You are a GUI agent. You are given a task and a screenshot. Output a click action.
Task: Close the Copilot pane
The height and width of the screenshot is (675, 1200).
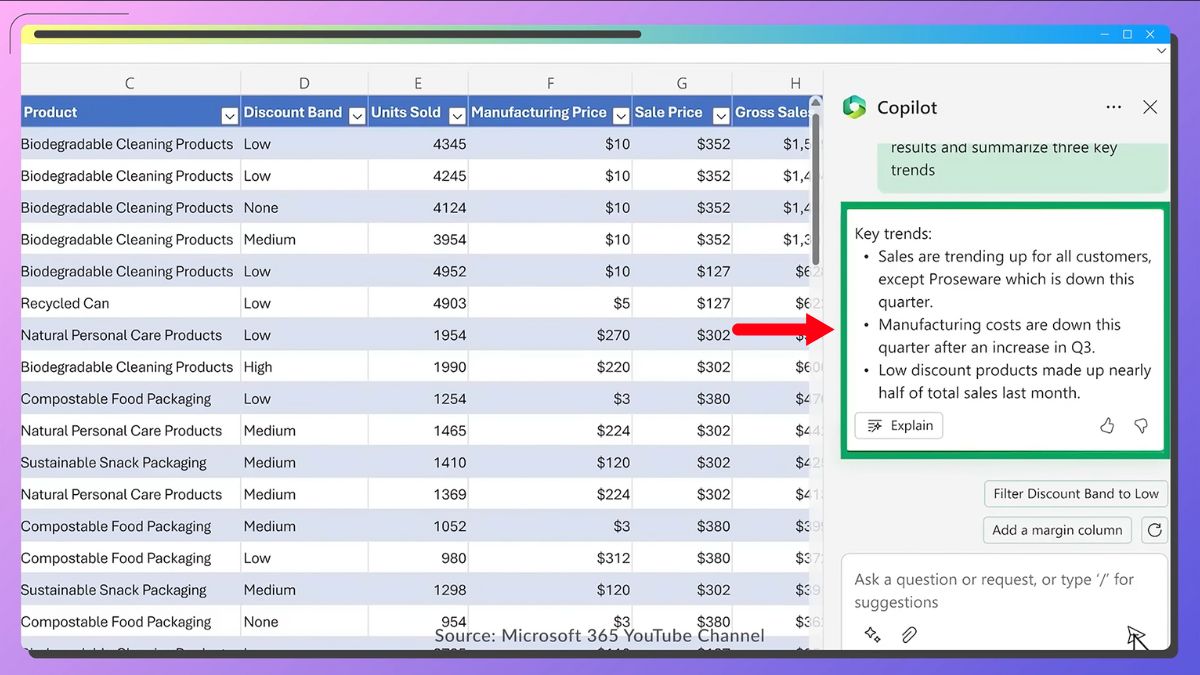[x=1150, y=107]
